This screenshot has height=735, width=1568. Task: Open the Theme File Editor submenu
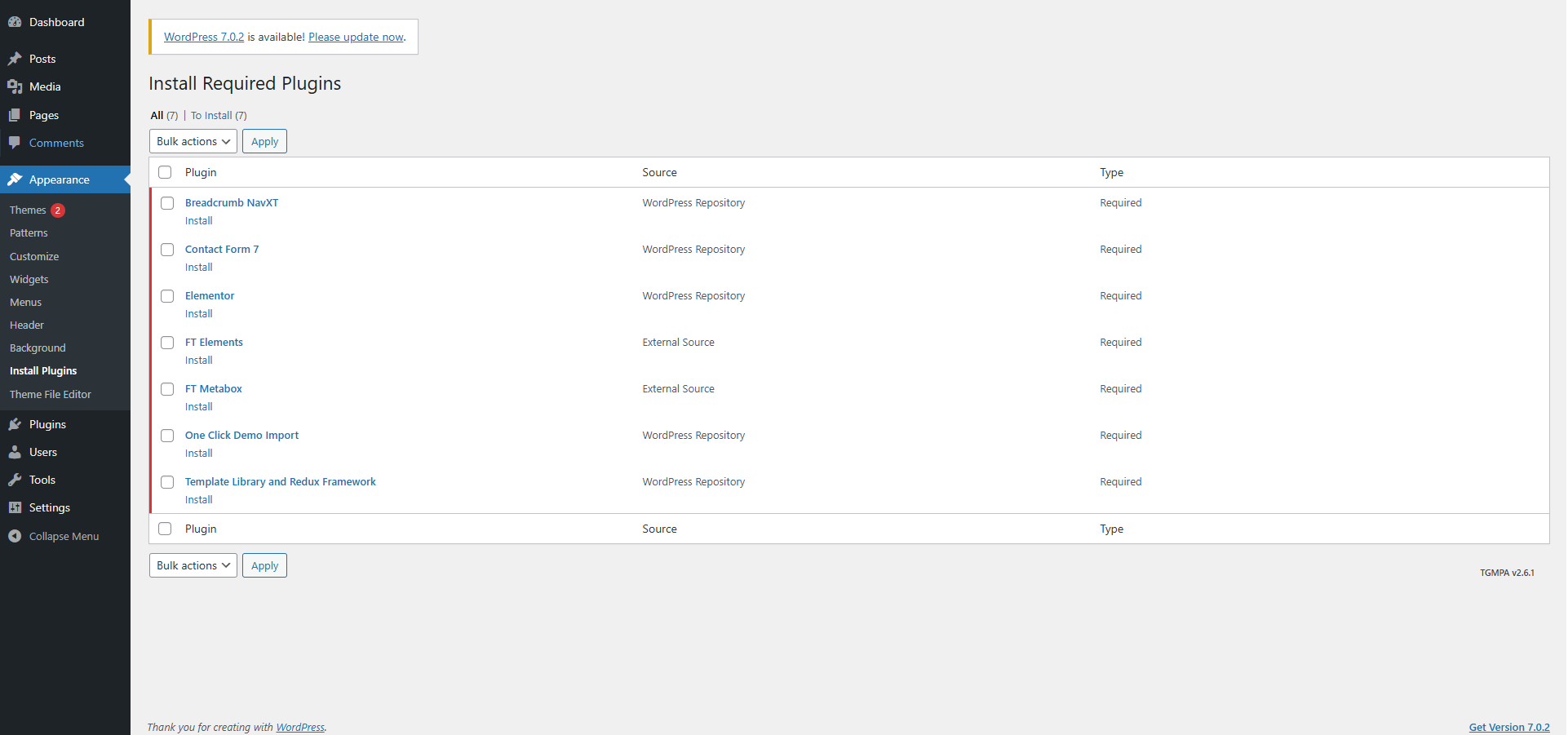[51, 394]
